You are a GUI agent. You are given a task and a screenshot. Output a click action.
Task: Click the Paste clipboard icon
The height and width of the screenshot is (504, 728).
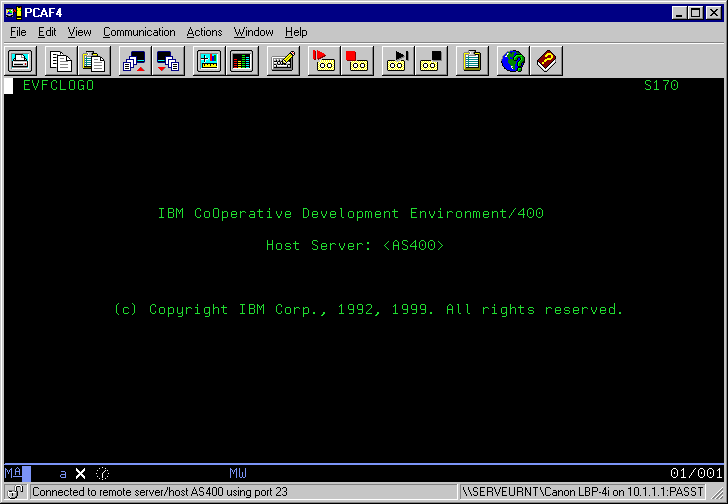[95, 61]
